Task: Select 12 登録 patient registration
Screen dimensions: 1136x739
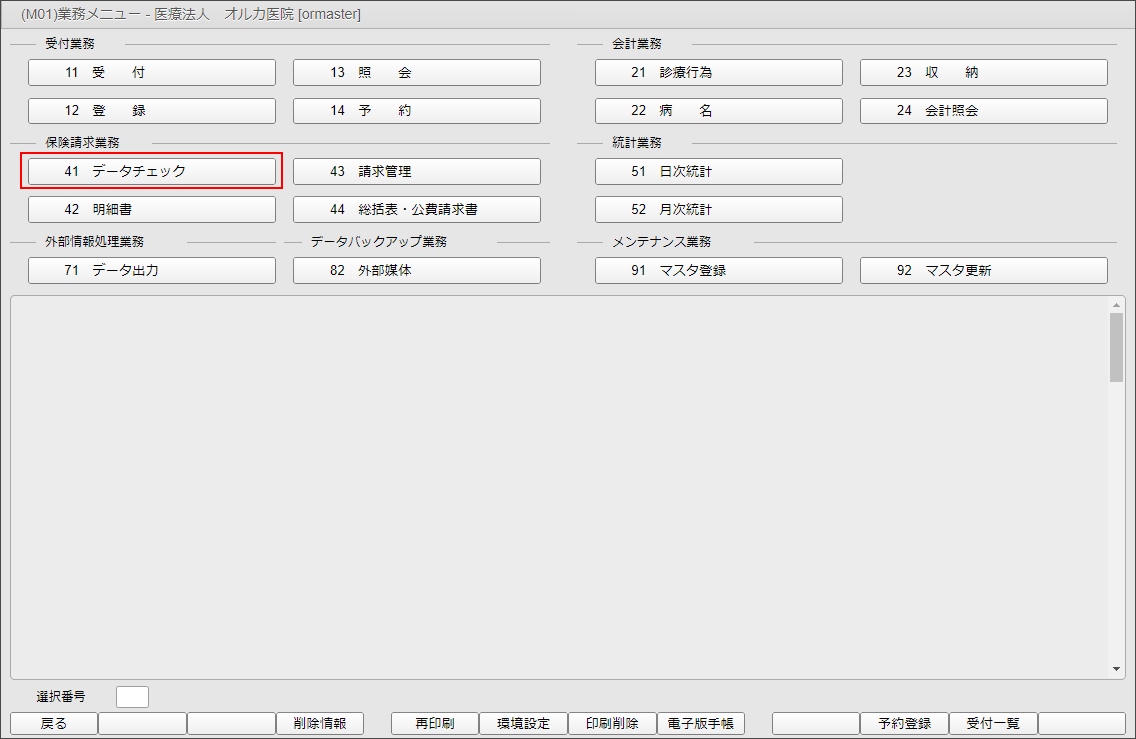Action: (151, 111)
